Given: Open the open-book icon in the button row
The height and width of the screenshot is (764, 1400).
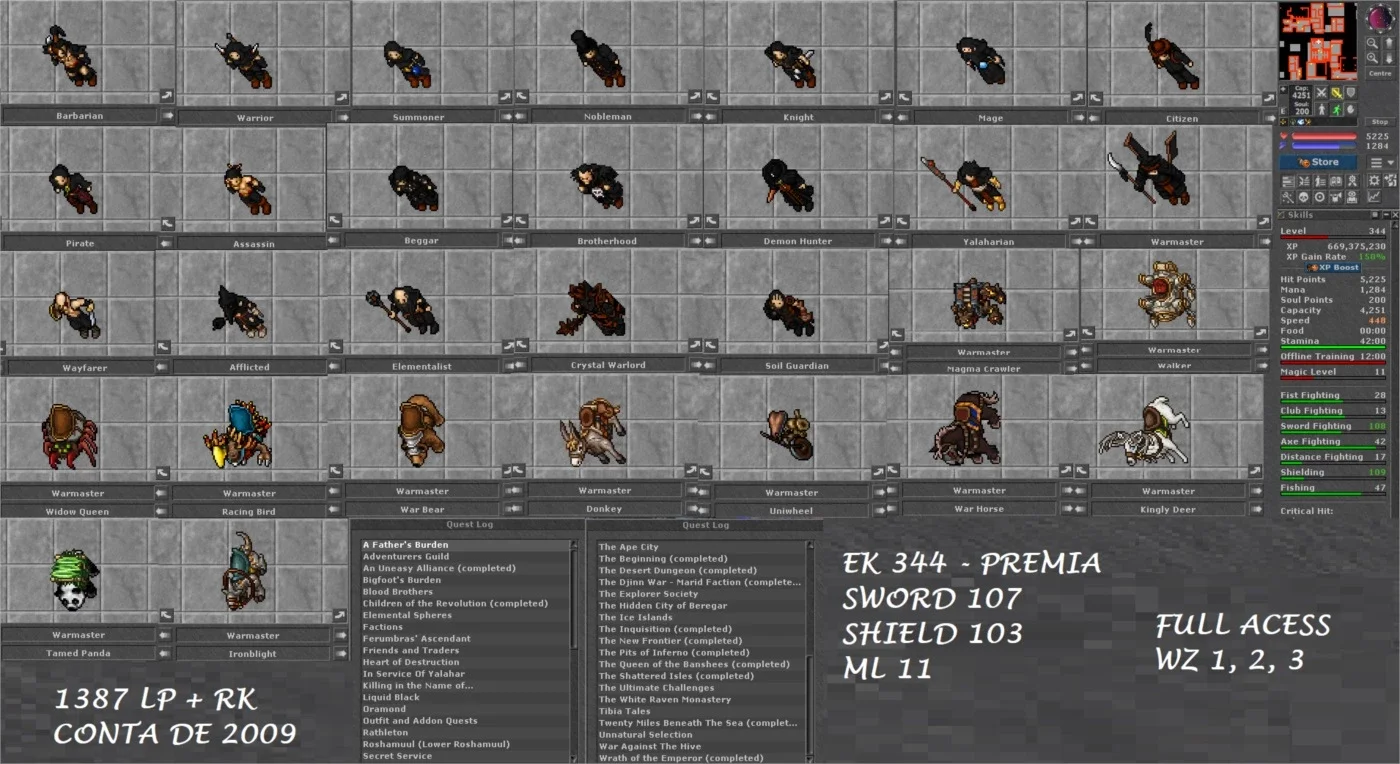Looking at the screenshot, I should 1336,181.
